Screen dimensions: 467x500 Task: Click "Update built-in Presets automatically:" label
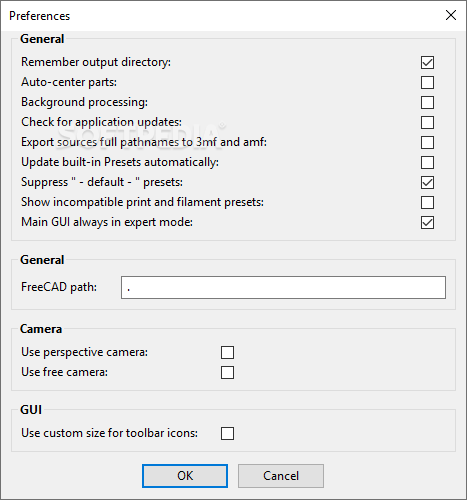pos(120,162)
